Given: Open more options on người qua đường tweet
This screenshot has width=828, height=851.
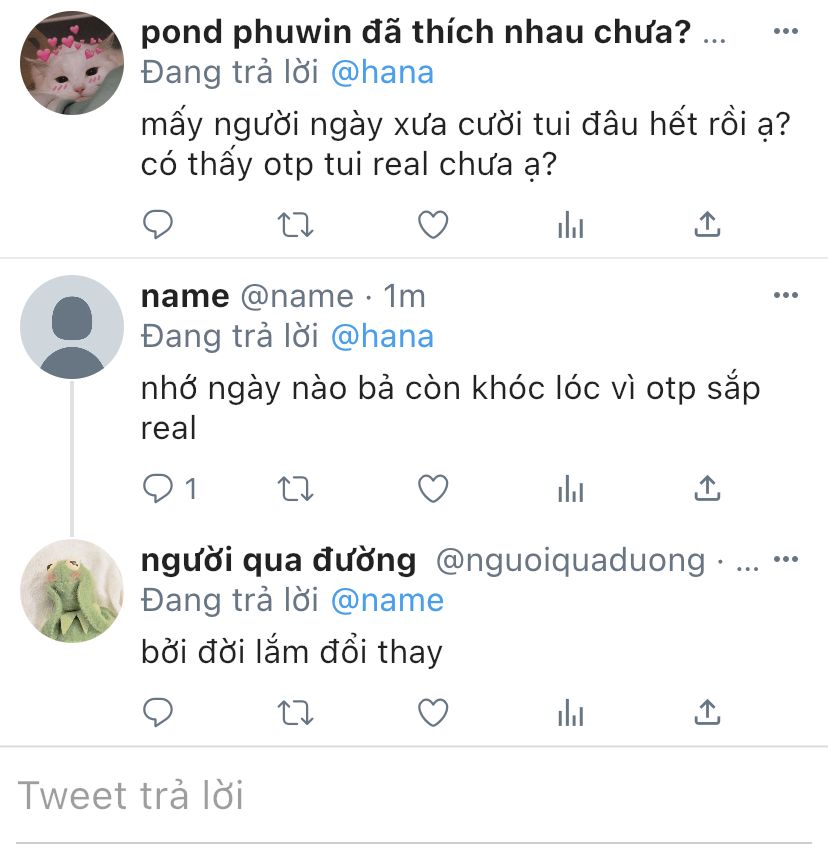Looking at the screenshot, I should coord(786,558).
